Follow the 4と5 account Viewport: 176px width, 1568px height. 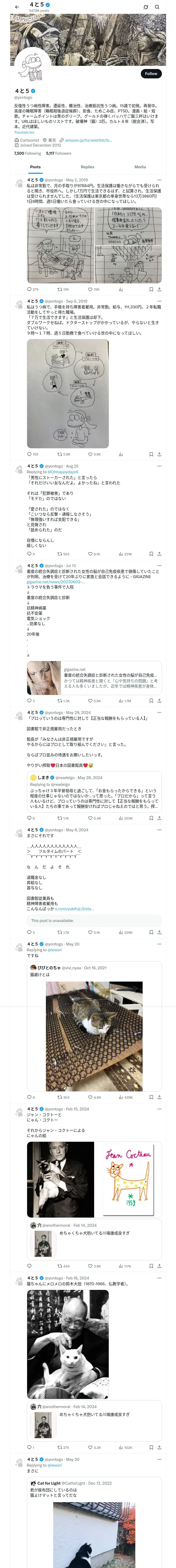pos(150,73)
